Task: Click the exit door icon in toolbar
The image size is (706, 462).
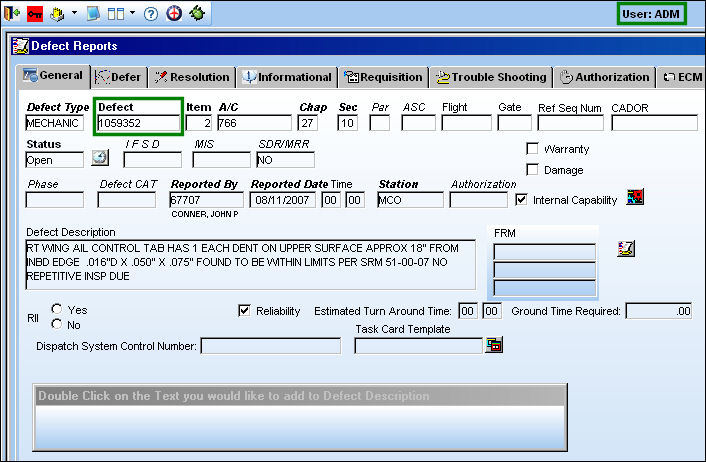Action: pyautogui.click(x=12, y=14)
